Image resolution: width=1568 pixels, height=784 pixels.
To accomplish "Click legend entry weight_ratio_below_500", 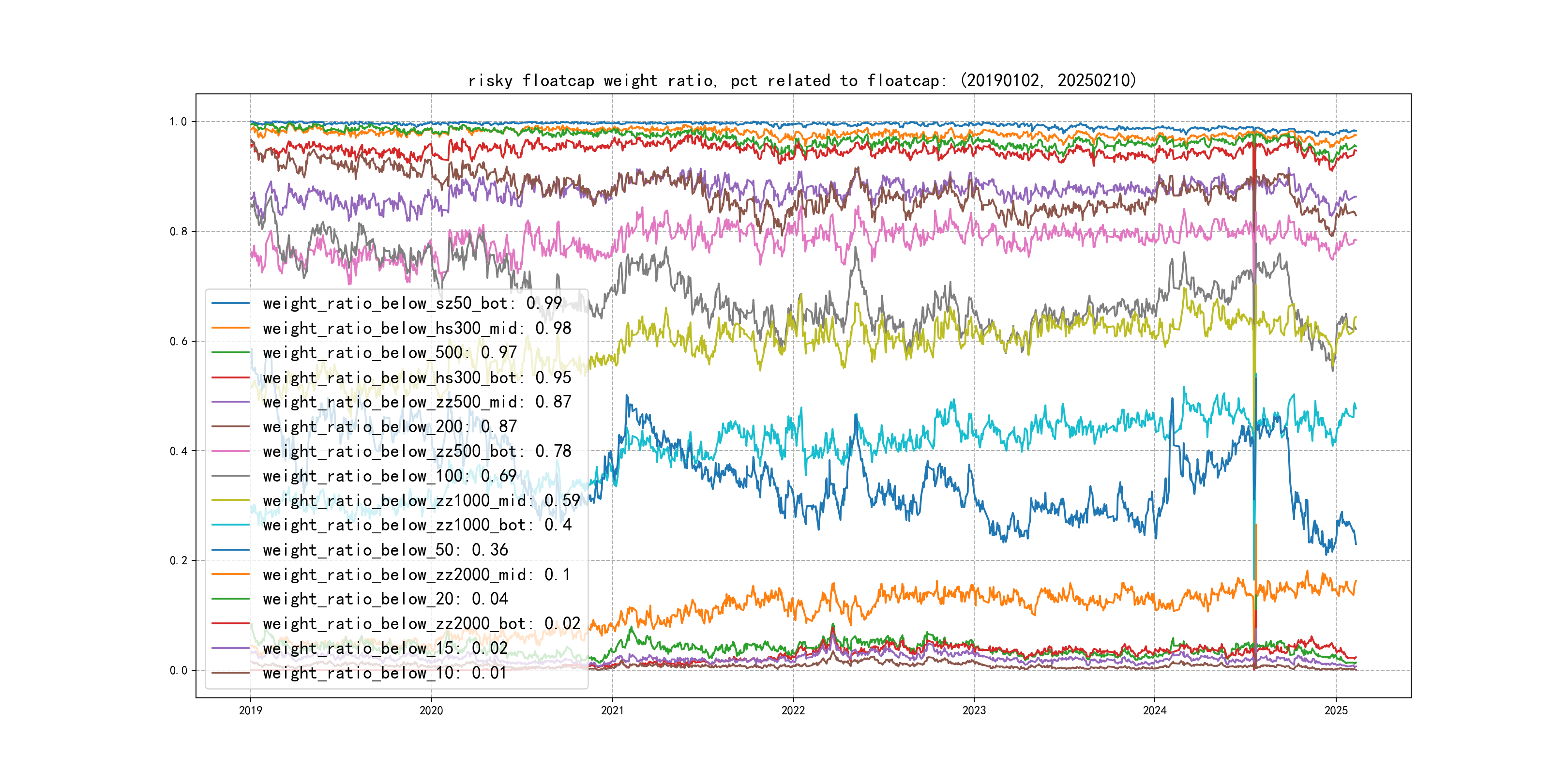I will tap(390, 352).
